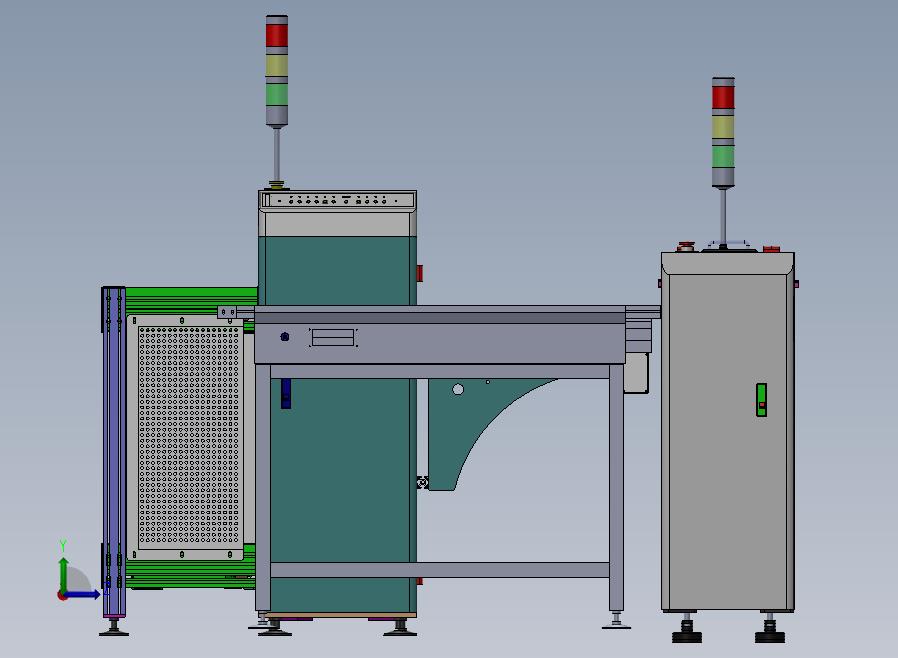Select the rectangular display on the conveyor panel
The height and width of the screenshot is (658, 898).
[333, 337]
